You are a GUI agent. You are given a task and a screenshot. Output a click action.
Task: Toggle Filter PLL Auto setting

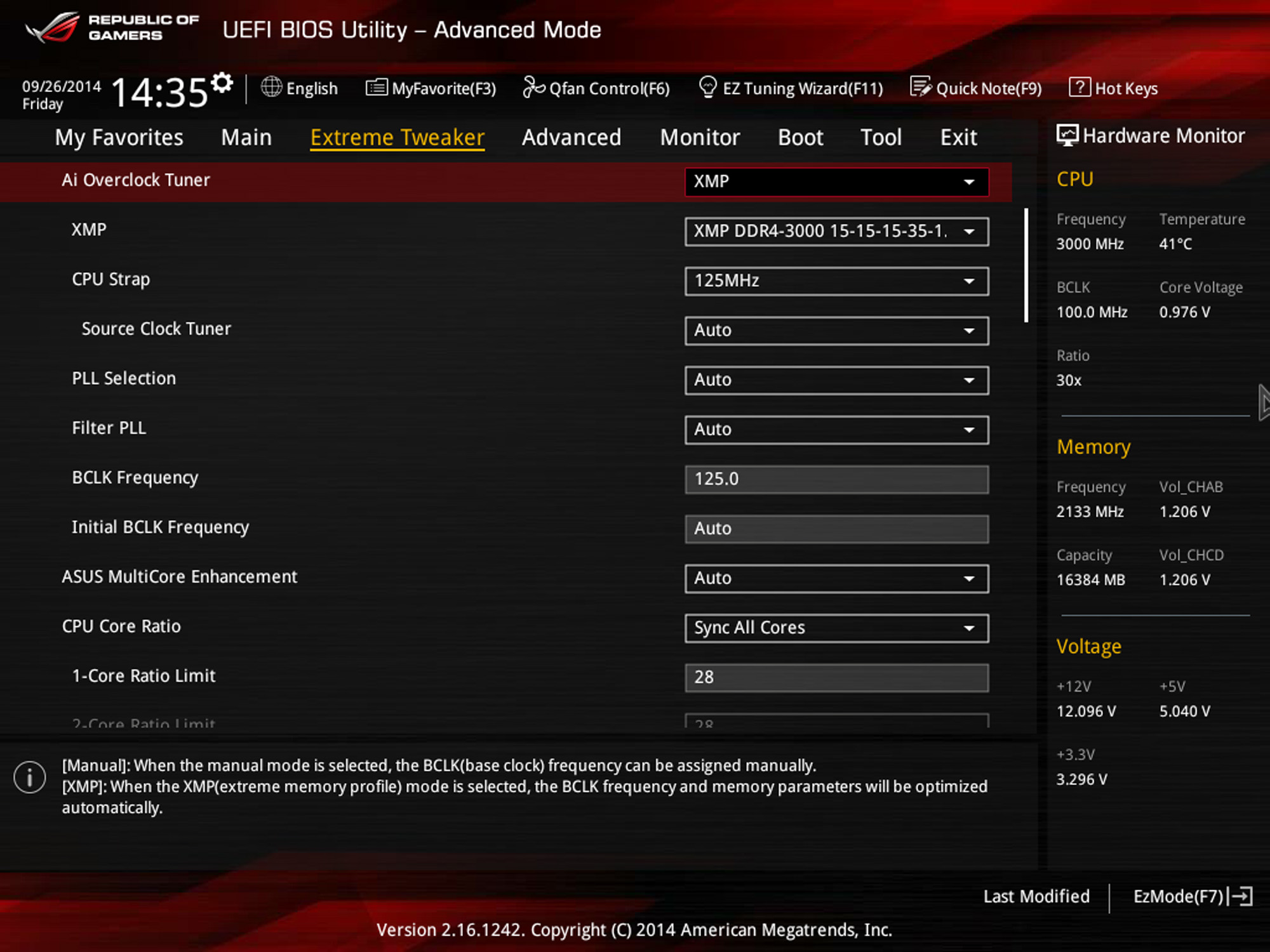(835, 428)
